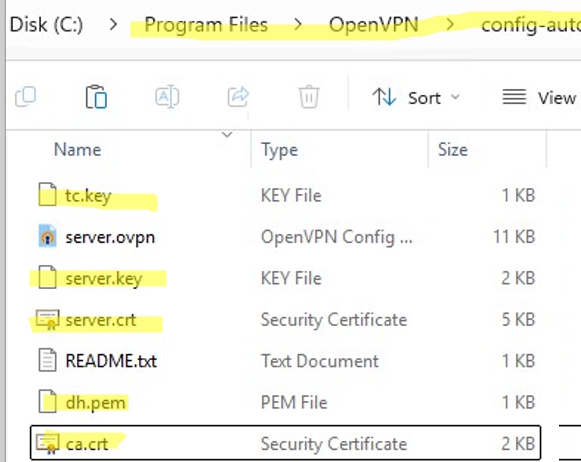Viewport: 581px width, 462px height.
Task: Click Disk (C:) in the address breadcrumb
Action: [x=46, y=25]
